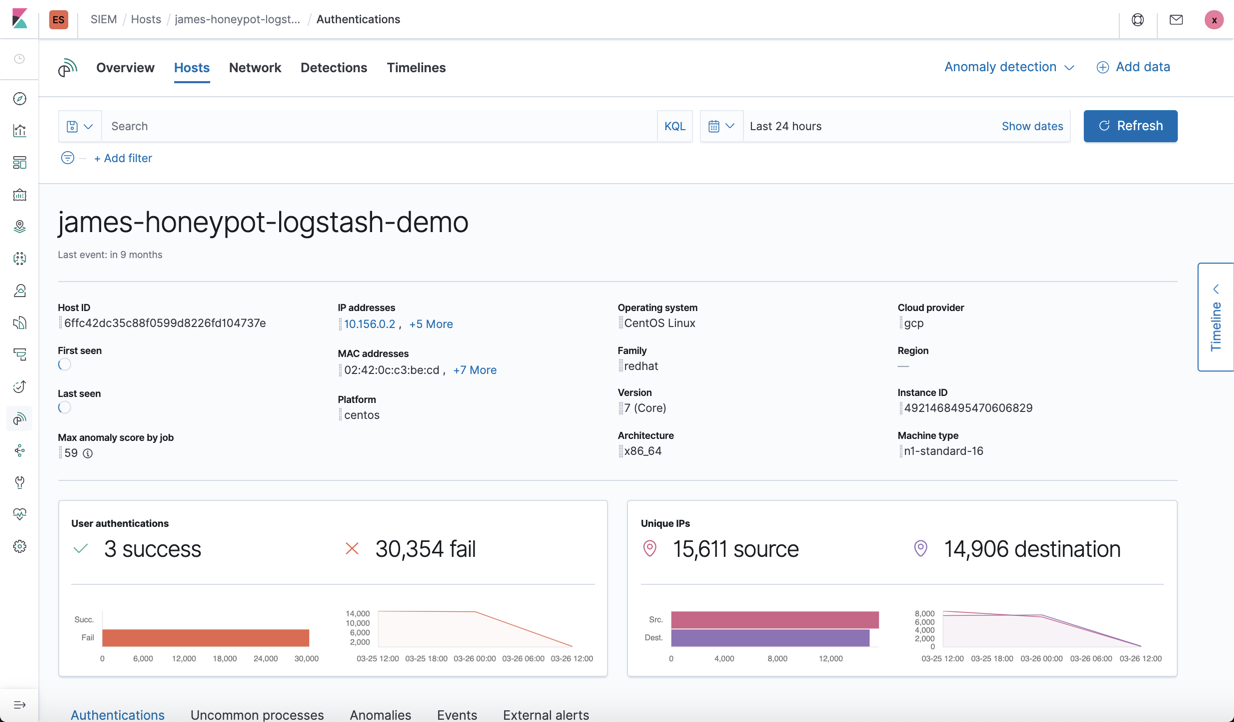The height and width of the screenshot is (722, 1234).
Task: Open the Timeline flyout panel
Action: click(x=1216, y=317)
